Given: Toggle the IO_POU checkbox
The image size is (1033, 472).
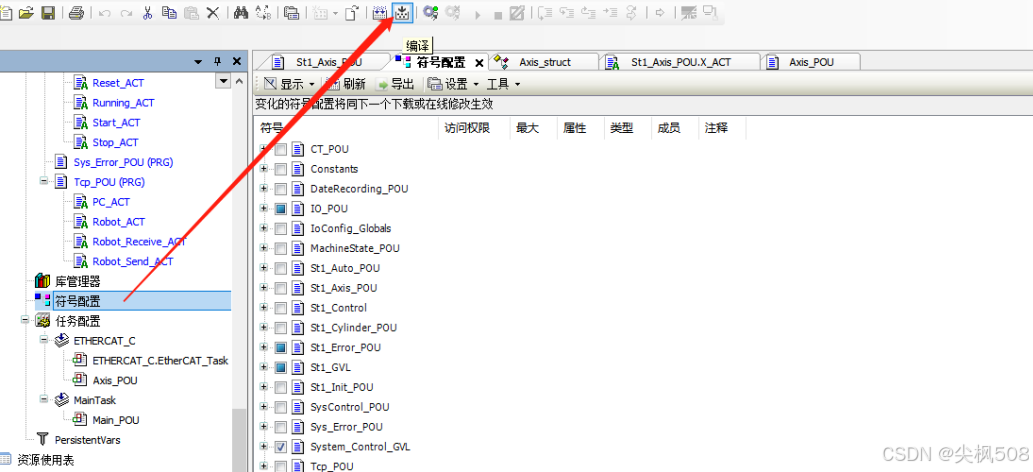Looking at the screenshot, I should [281, 209].
